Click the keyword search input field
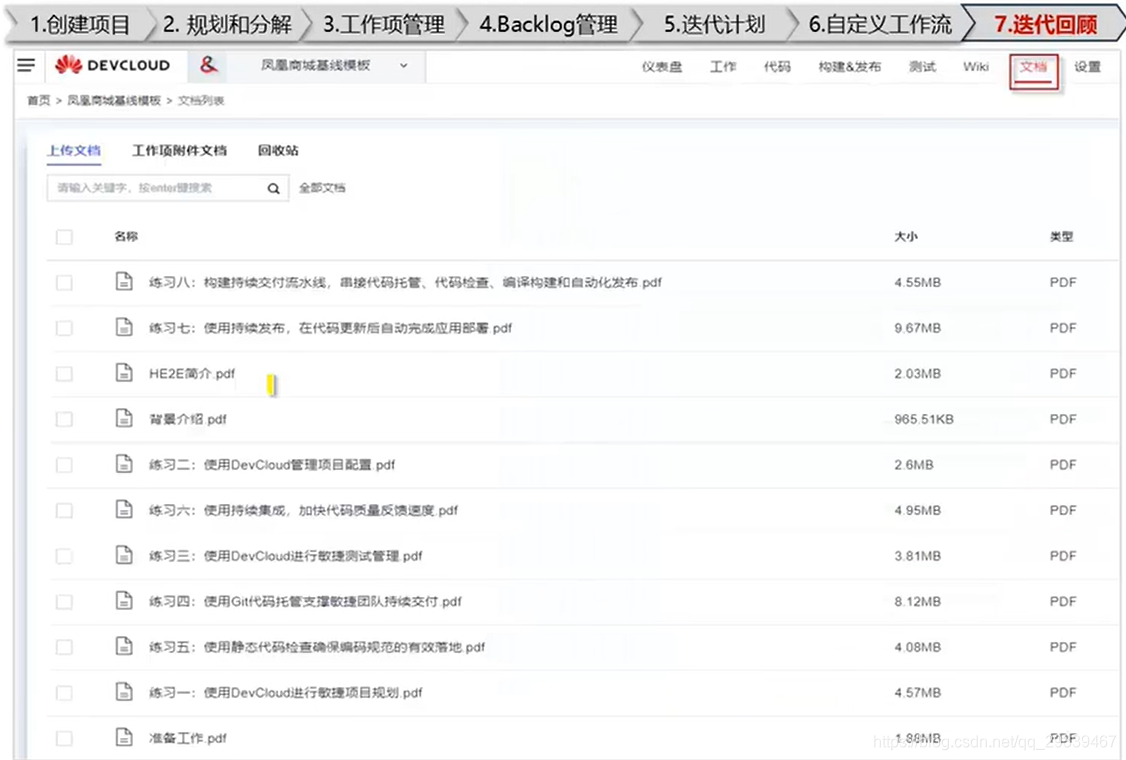Image resolution: width=1126 pixels, height=760 pixels. tap(155, 187)
